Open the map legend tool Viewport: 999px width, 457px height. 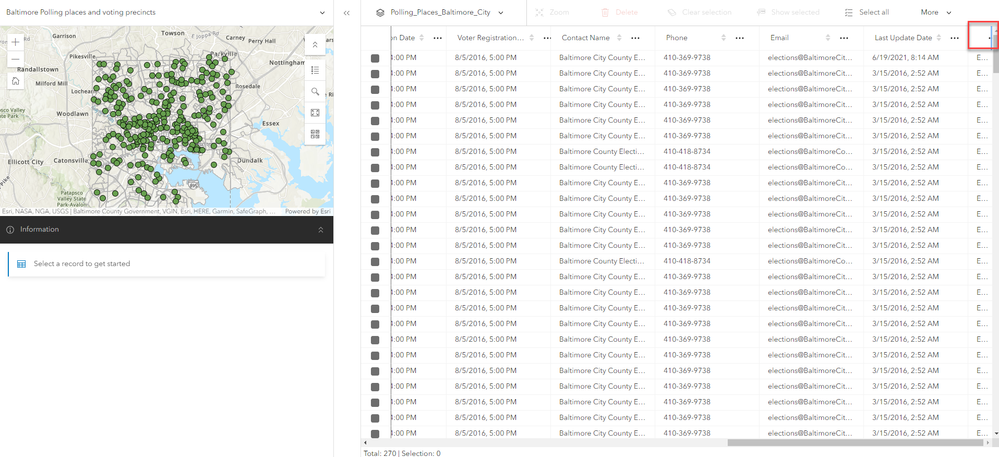click(315, 70)
